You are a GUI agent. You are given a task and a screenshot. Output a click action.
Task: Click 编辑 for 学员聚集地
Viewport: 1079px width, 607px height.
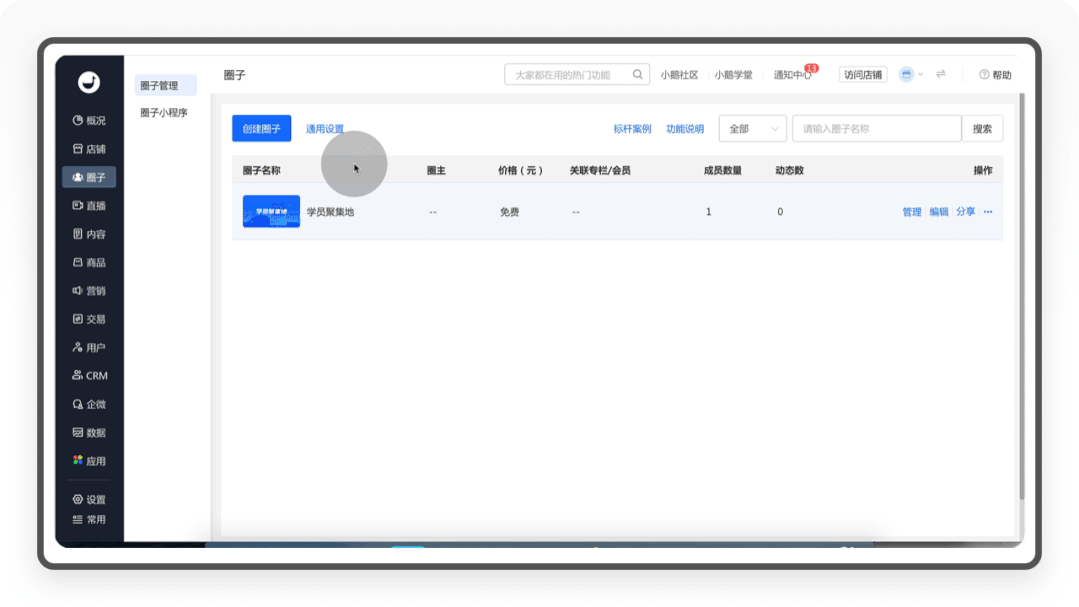coord(939,212)
